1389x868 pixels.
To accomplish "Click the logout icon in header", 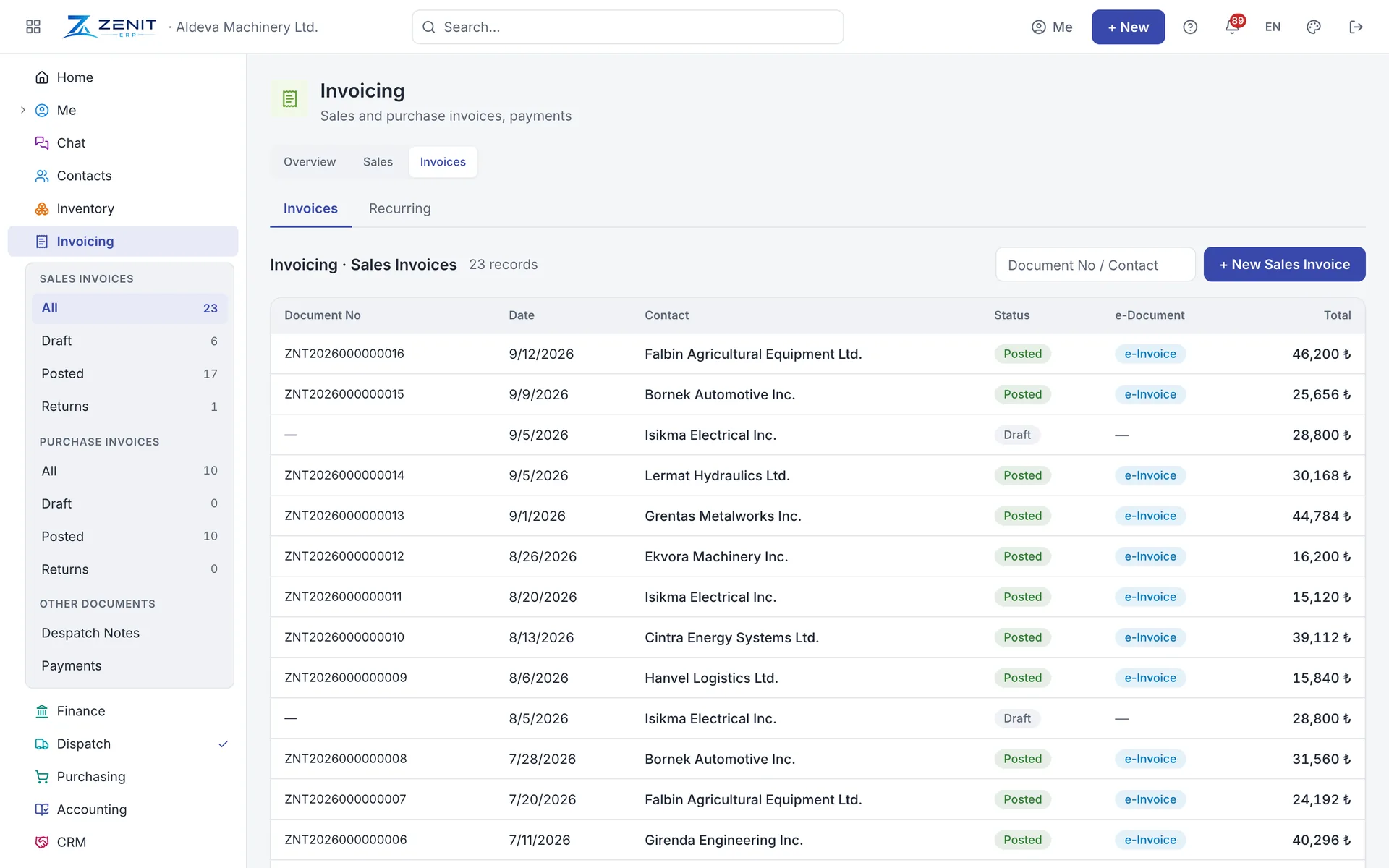I will (1356, 27).
